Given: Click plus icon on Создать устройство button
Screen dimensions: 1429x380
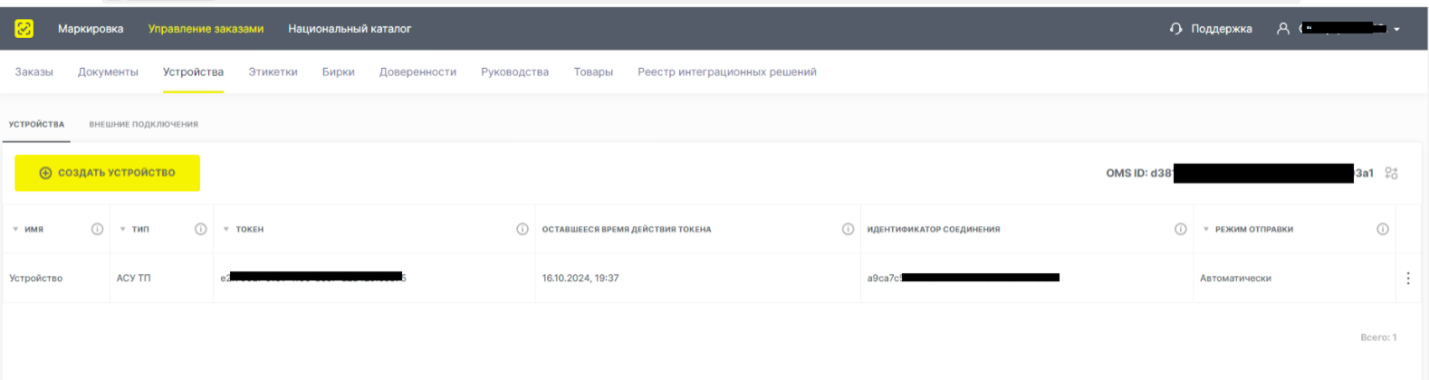Looking at the screenshot, I should (x=45, y=173).
